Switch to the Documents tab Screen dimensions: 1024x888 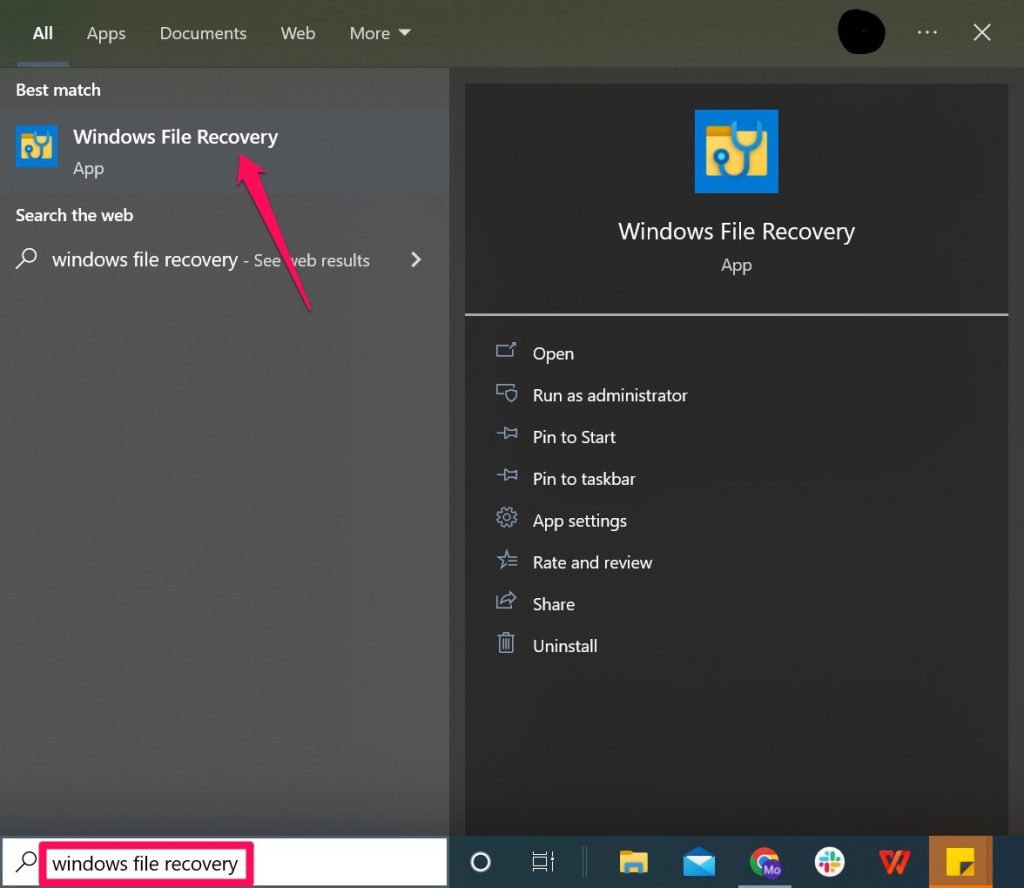203,32
